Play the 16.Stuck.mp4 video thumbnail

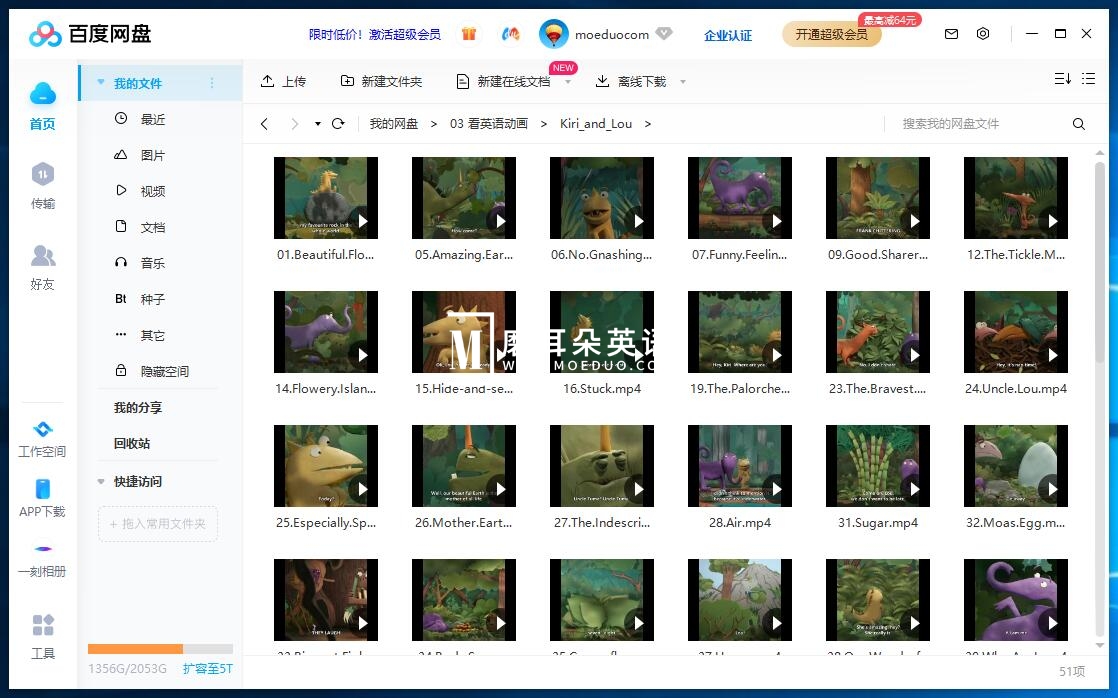click(x=601, y=331)
